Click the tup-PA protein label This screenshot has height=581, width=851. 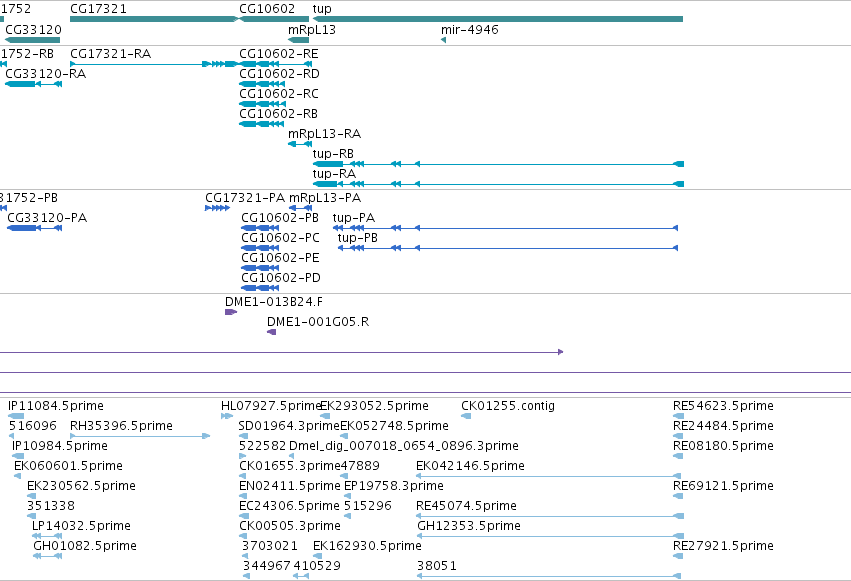coord(354,218)
